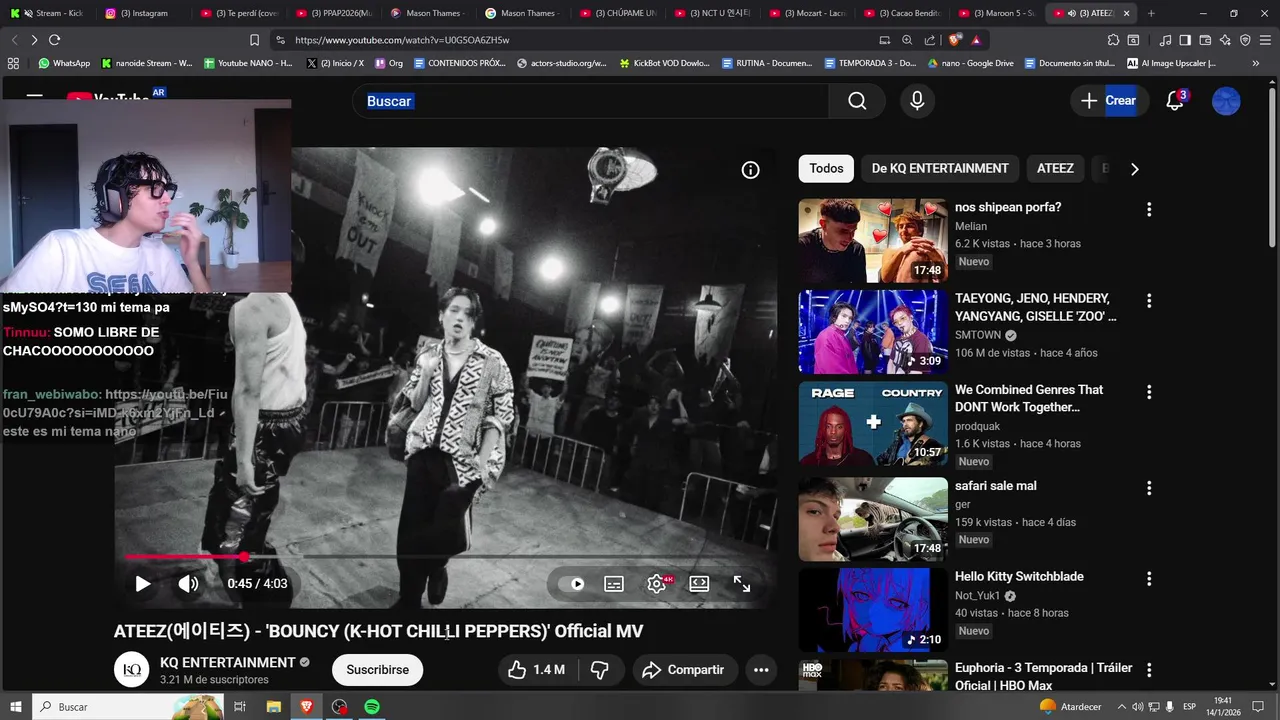
Task: Click the video info card icon
Action: tap(750, 170)
